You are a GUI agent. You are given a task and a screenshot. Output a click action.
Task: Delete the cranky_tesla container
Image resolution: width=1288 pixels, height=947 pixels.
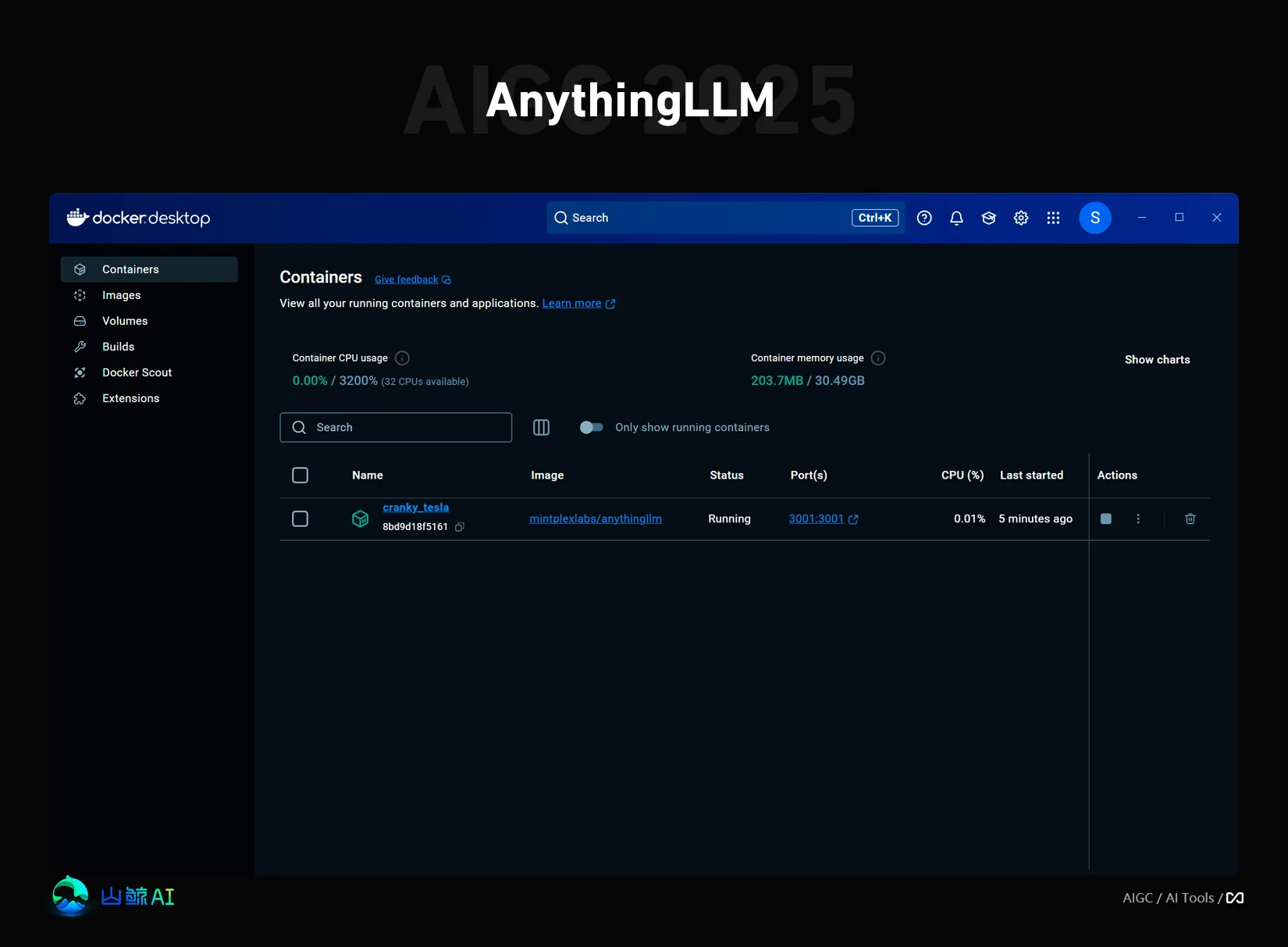[1190, 519]
